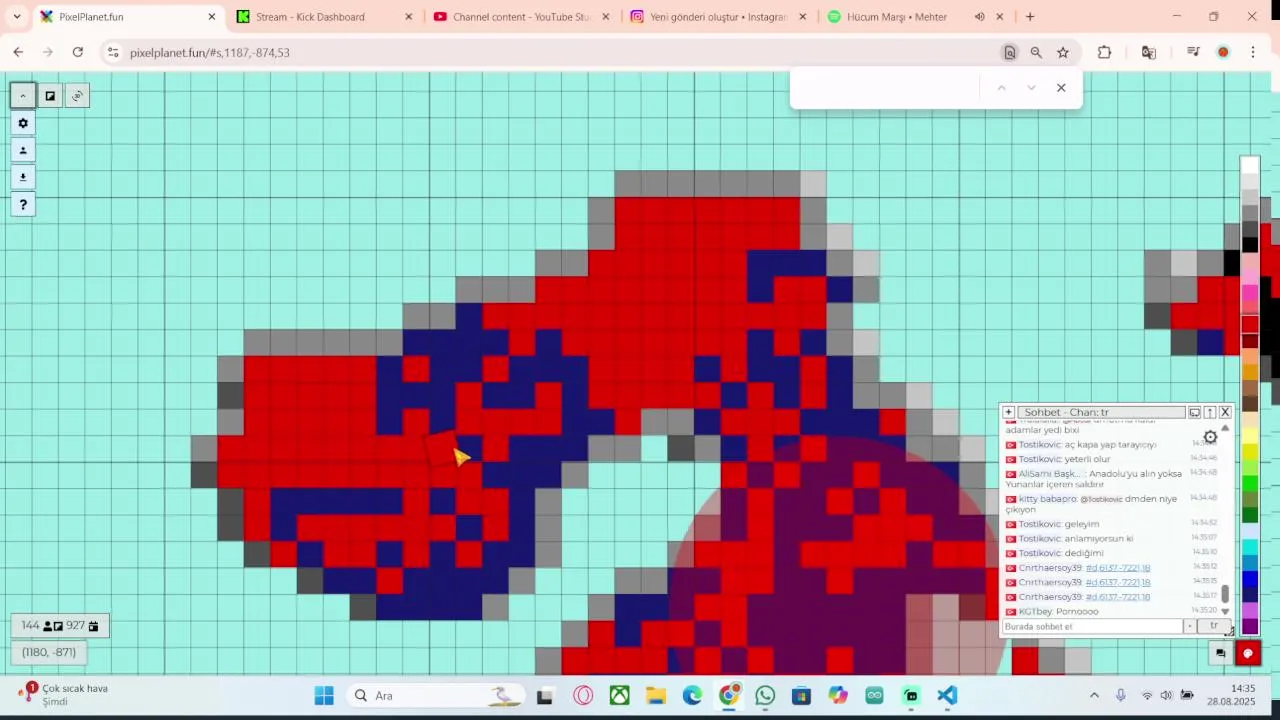The image size is (1280, 720).
Task: Choose dark purple swatch at palette bottom
Action: 1250,626
